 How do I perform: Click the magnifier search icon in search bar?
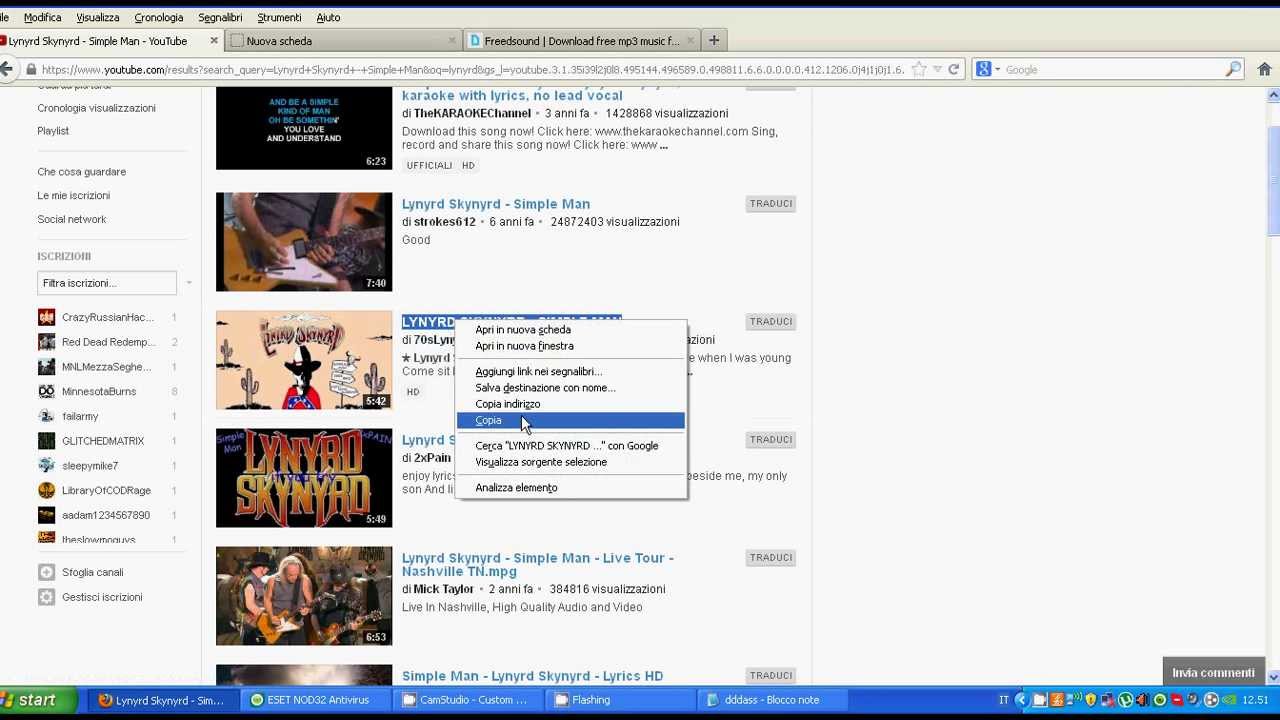(1233, 69)
